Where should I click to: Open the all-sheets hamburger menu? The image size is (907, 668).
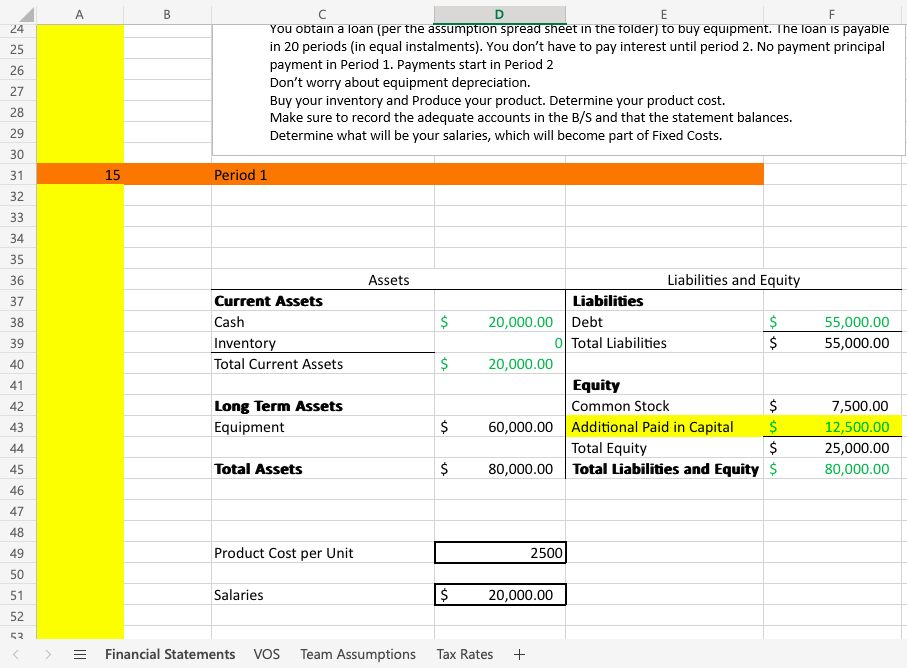[80, 654]
